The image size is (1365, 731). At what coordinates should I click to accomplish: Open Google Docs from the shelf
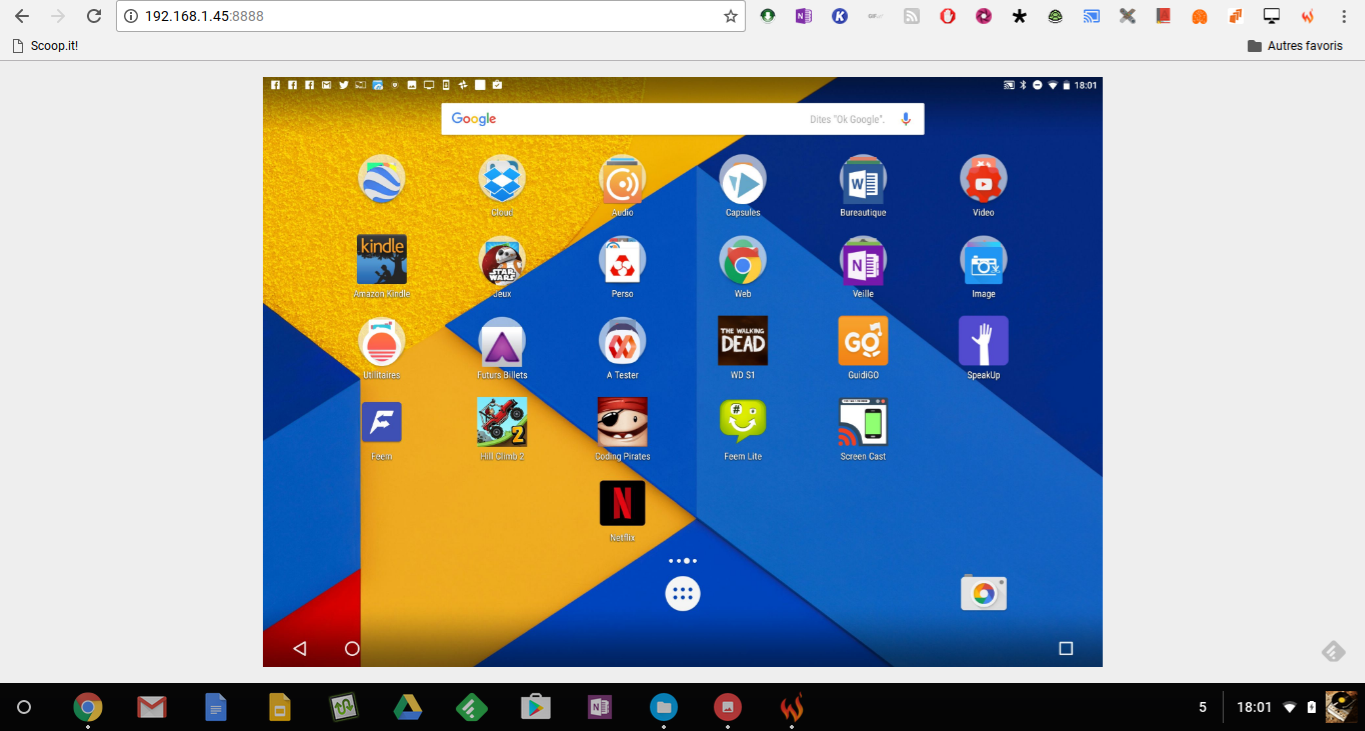tap(215, 707)
